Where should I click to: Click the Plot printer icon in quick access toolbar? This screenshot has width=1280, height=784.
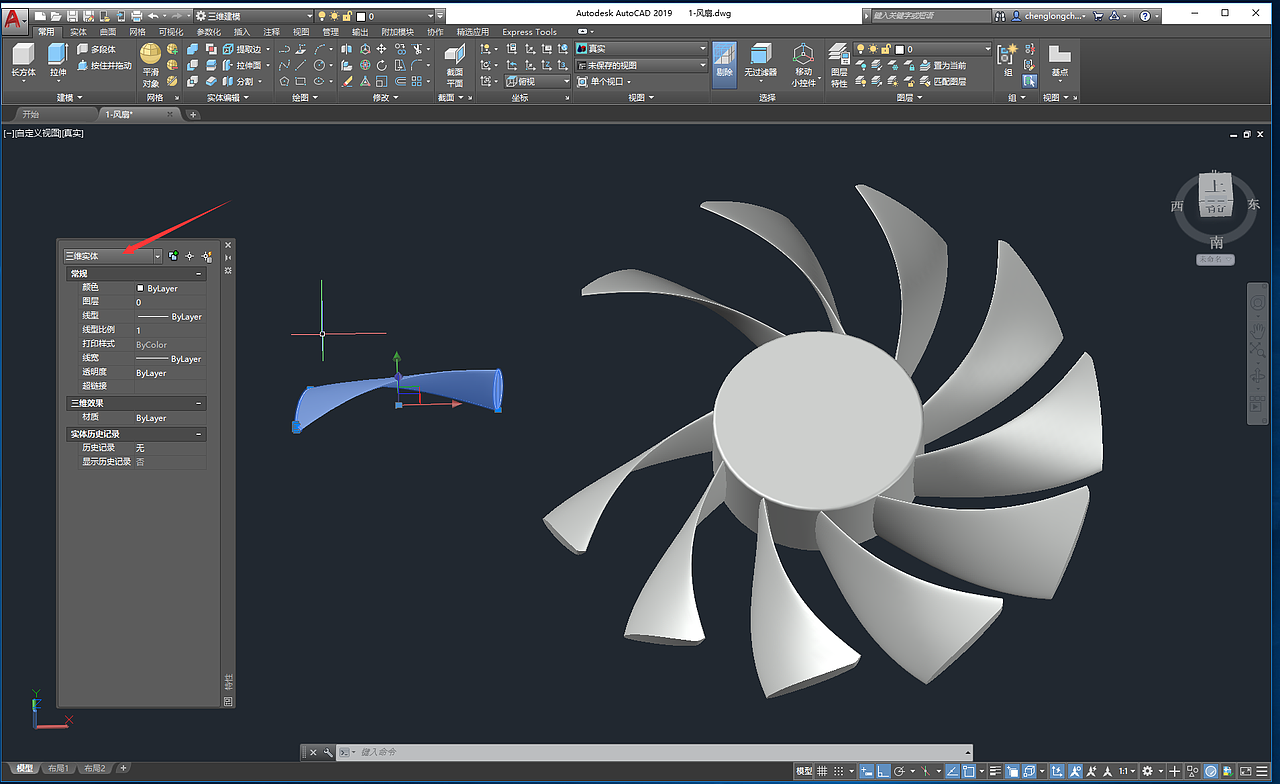(x=136, y=16)
